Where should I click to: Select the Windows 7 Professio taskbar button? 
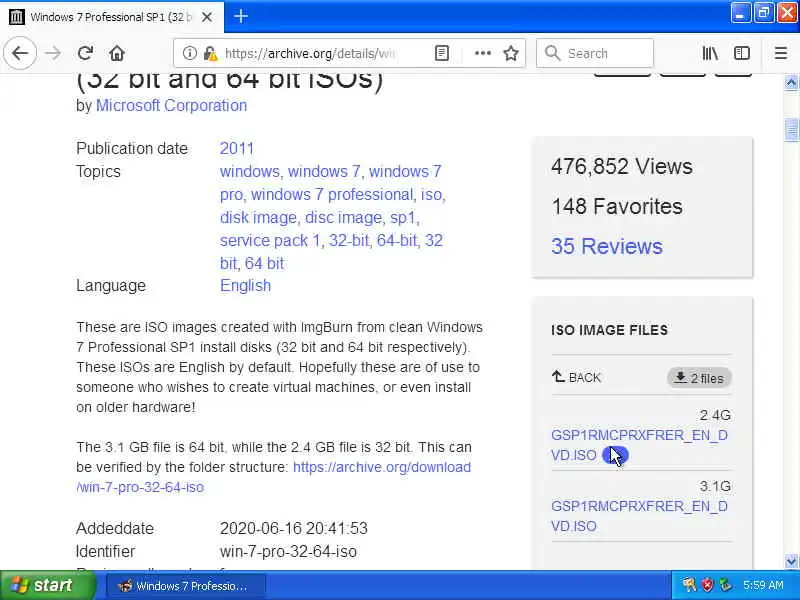[x=186, y=586]
